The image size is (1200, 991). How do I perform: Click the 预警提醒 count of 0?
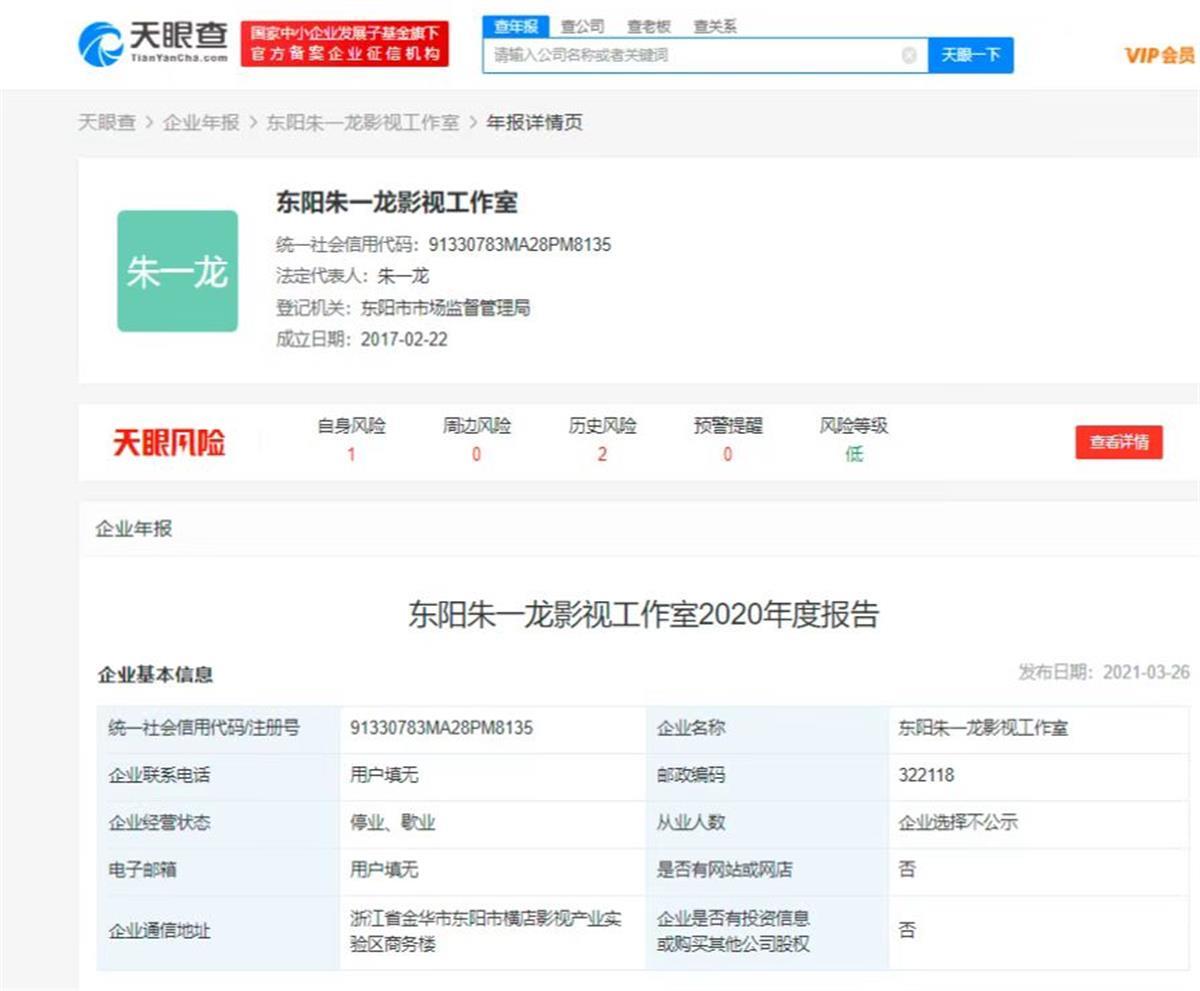tap(727, 454)
